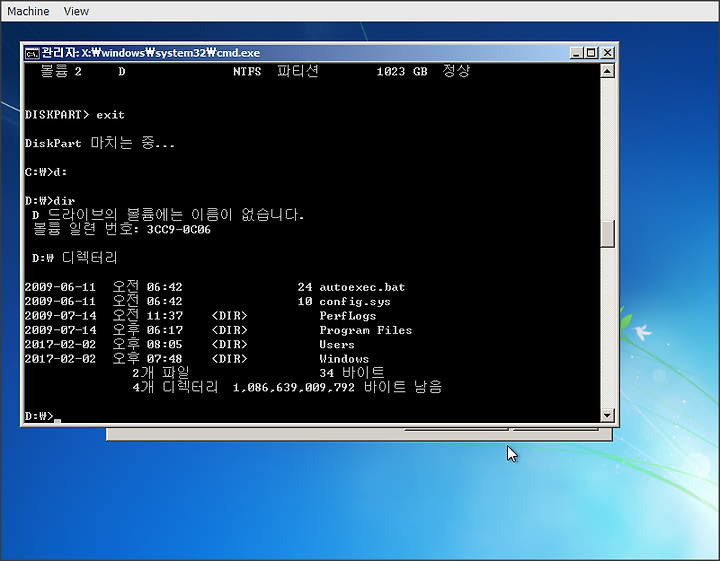Image resolution: width=720 pixels, height=561 pixels.
Task: Click the scrollbar down arrow in cmd window
Action: point(608,415)
